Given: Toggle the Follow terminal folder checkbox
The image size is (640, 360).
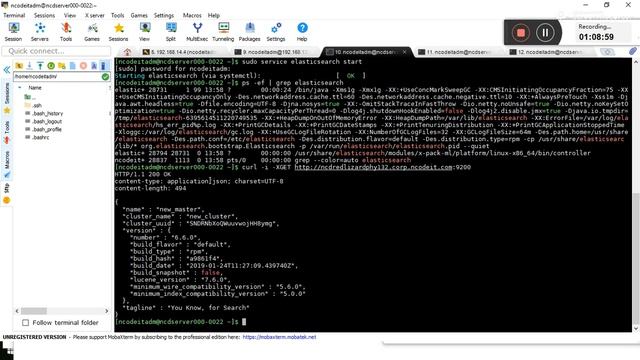Looking at the screenshot, I should [25, 323].
